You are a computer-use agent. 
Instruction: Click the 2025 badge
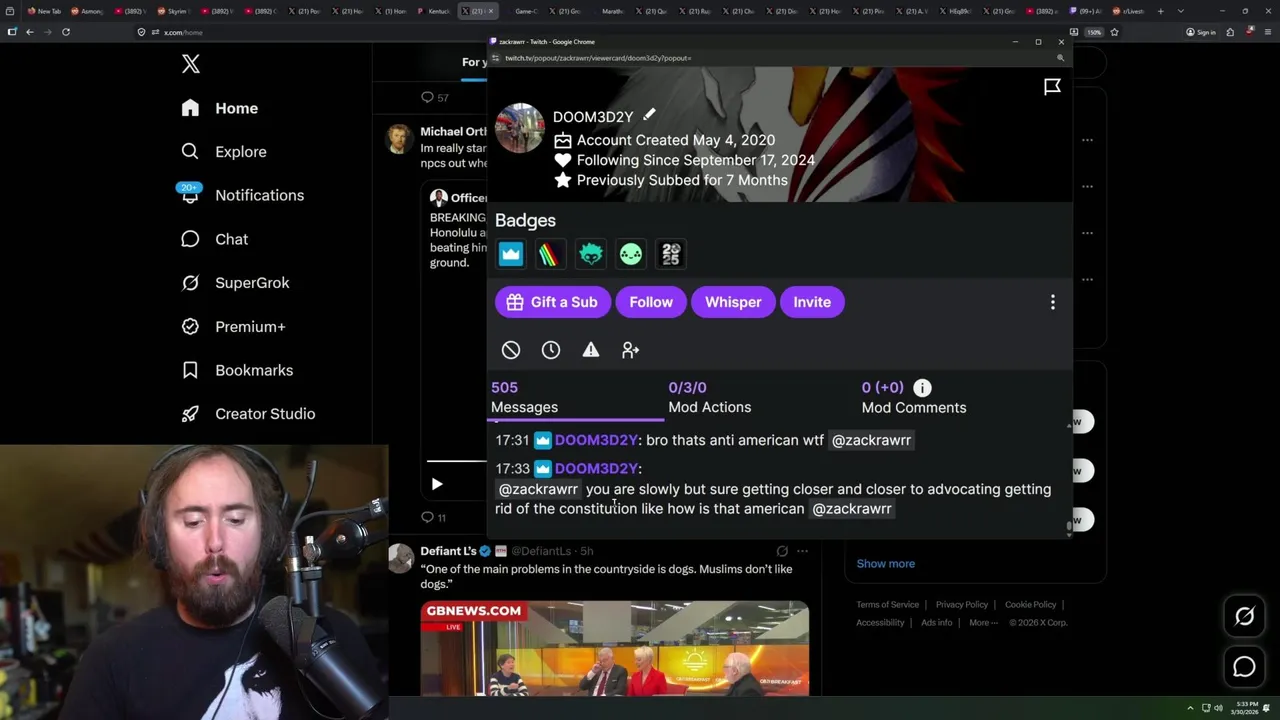click(671, 254)
